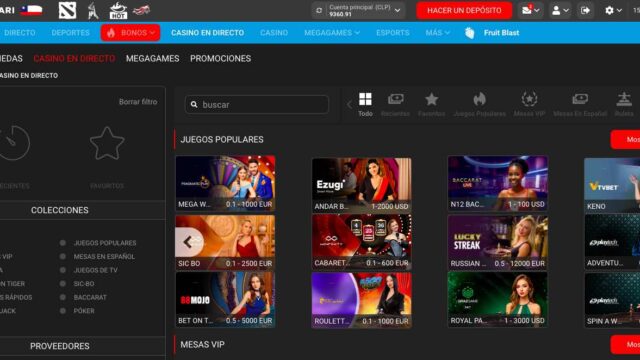Image resolution: width=640 pixels, height=360 pixels.
Task: Open Sic Bo game thumbnail
Action: pyautogui.click(x=225, y=242)
